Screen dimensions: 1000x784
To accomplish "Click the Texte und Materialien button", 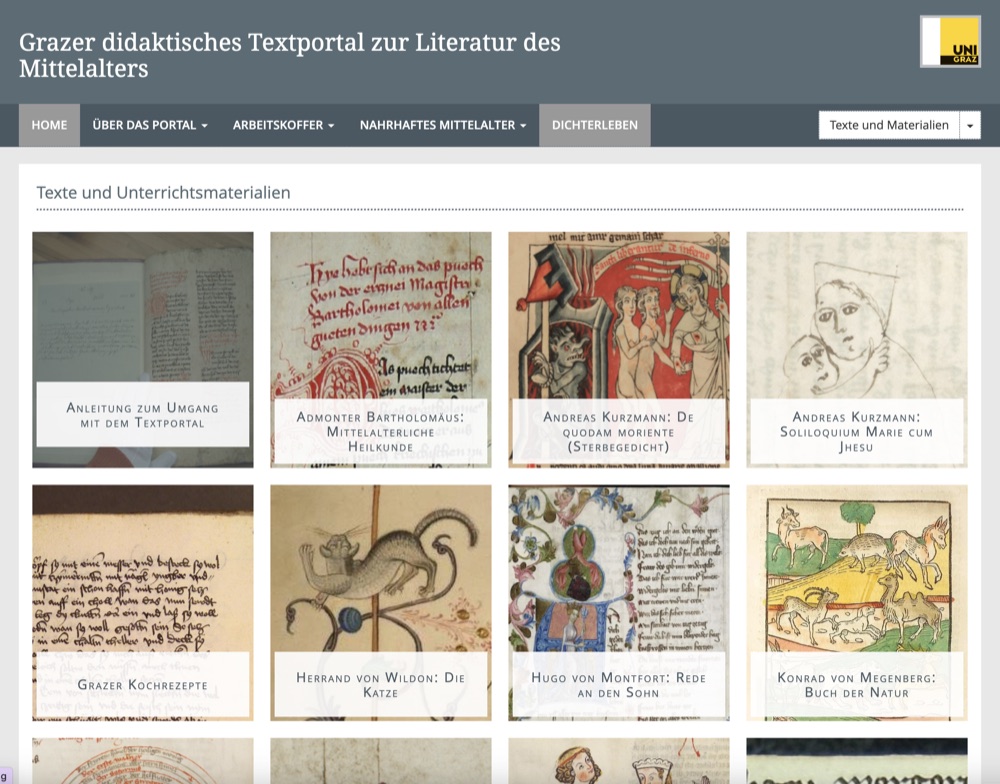I will [x=889, y=125].
